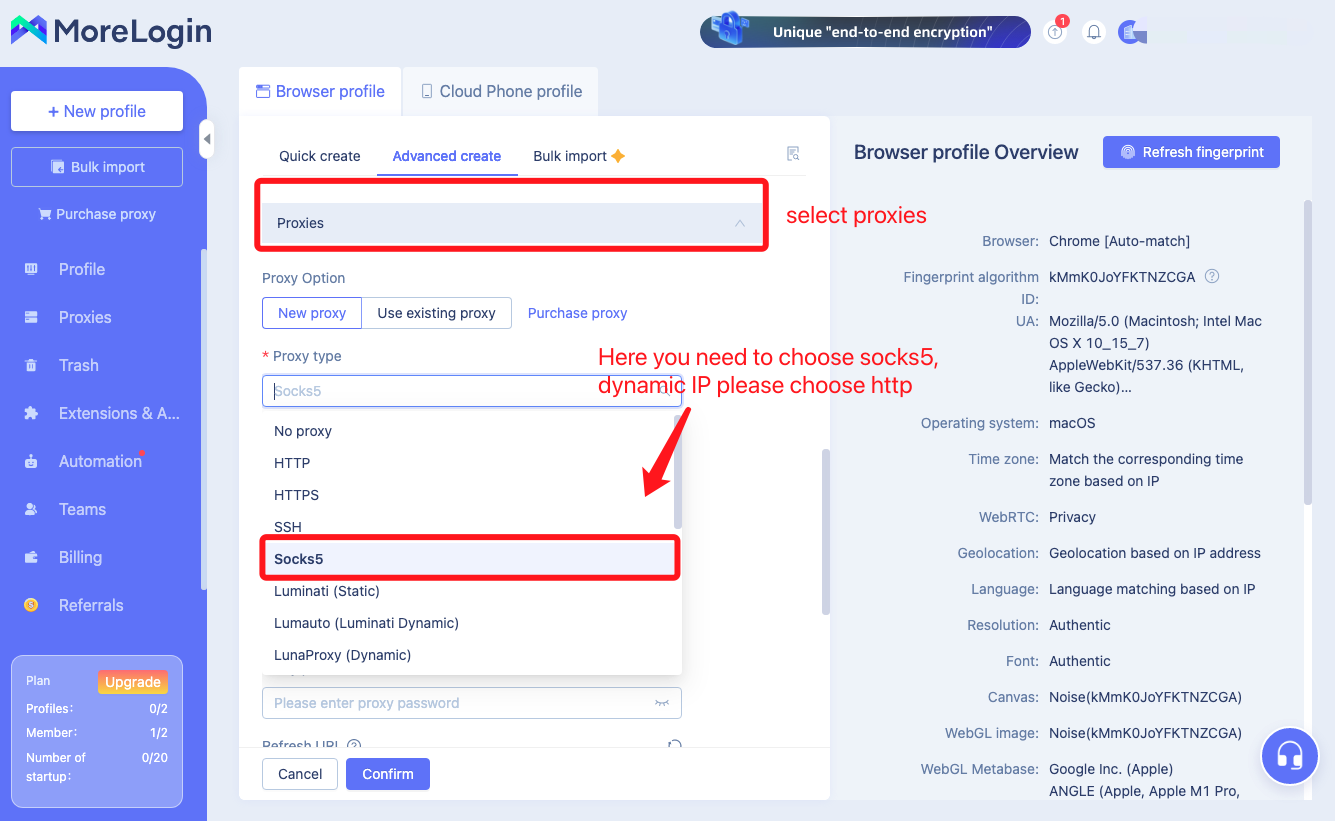Open Automation in the sidebar menu
Viewport: 1335px width, 821px height.
[101, 461]
